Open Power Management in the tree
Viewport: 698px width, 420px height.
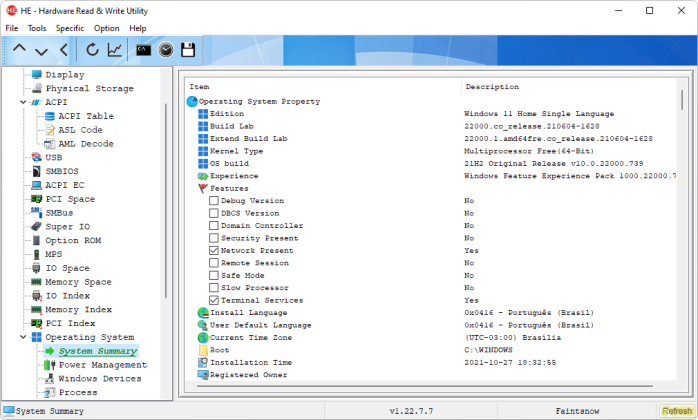tap(103, 365)
